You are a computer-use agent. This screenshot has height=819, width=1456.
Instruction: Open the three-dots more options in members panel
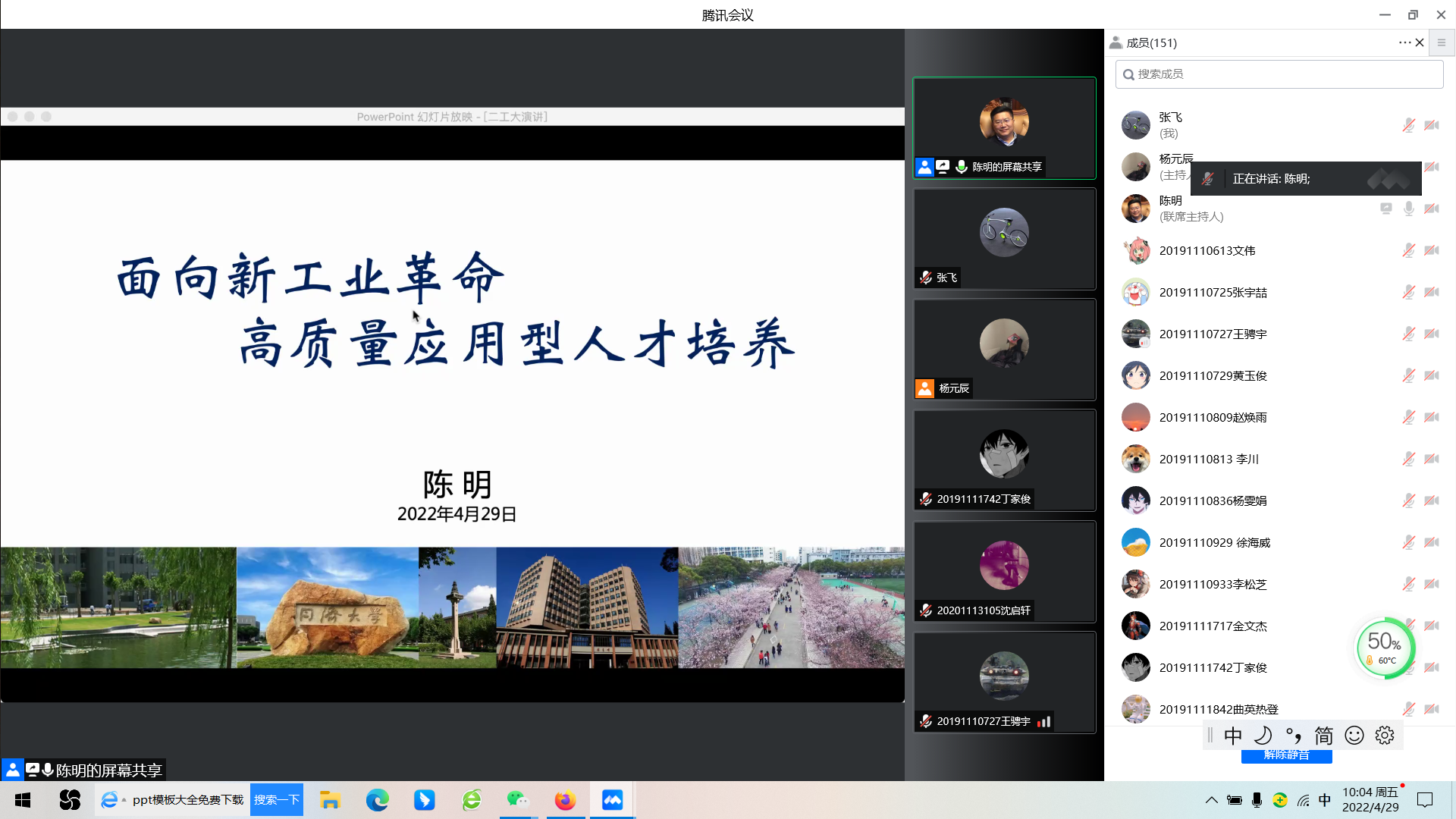[1404, 42]
